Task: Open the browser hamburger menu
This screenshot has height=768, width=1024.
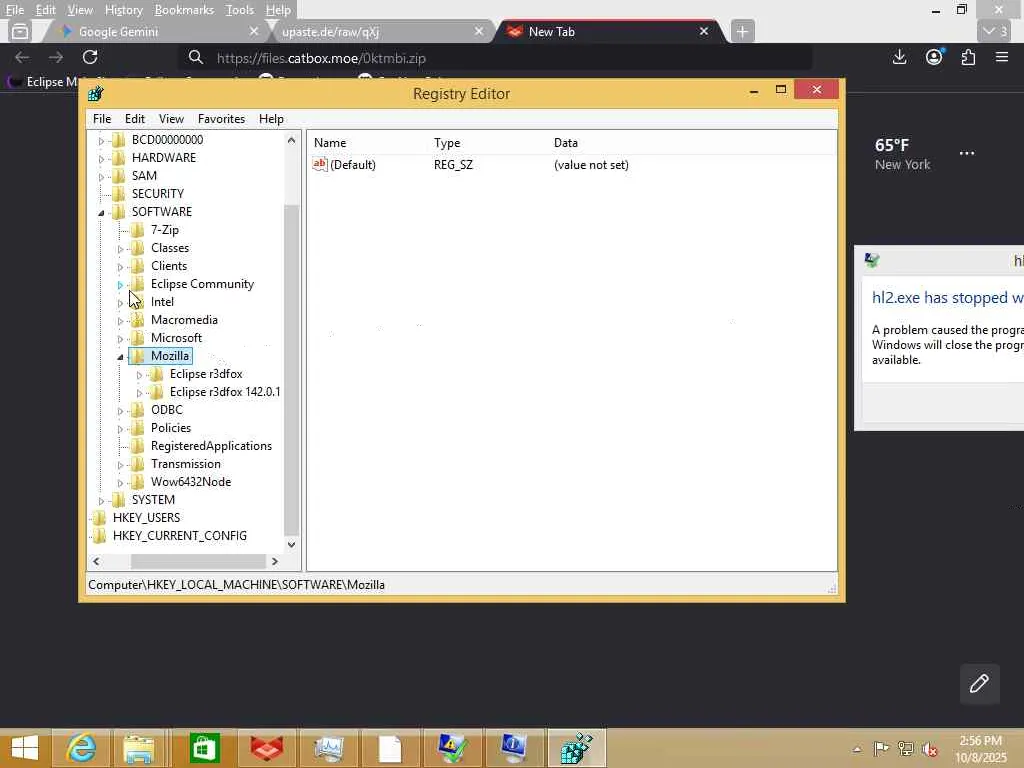Action: pos(1002,57)
